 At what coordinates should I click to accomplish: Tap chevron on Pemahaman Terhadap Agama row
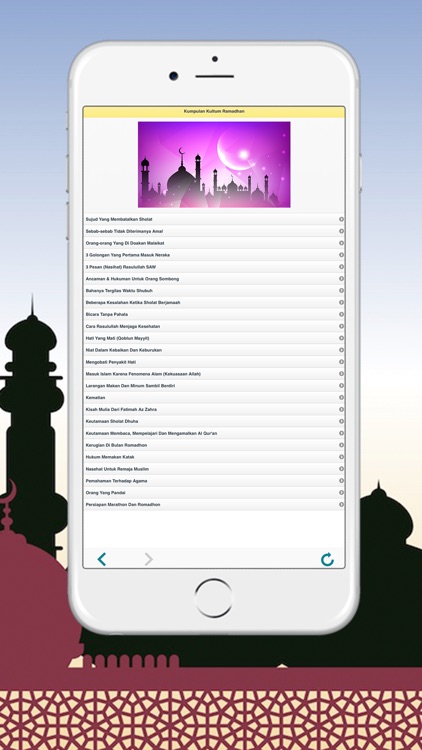pyautogui.click(x=341, y=481)
